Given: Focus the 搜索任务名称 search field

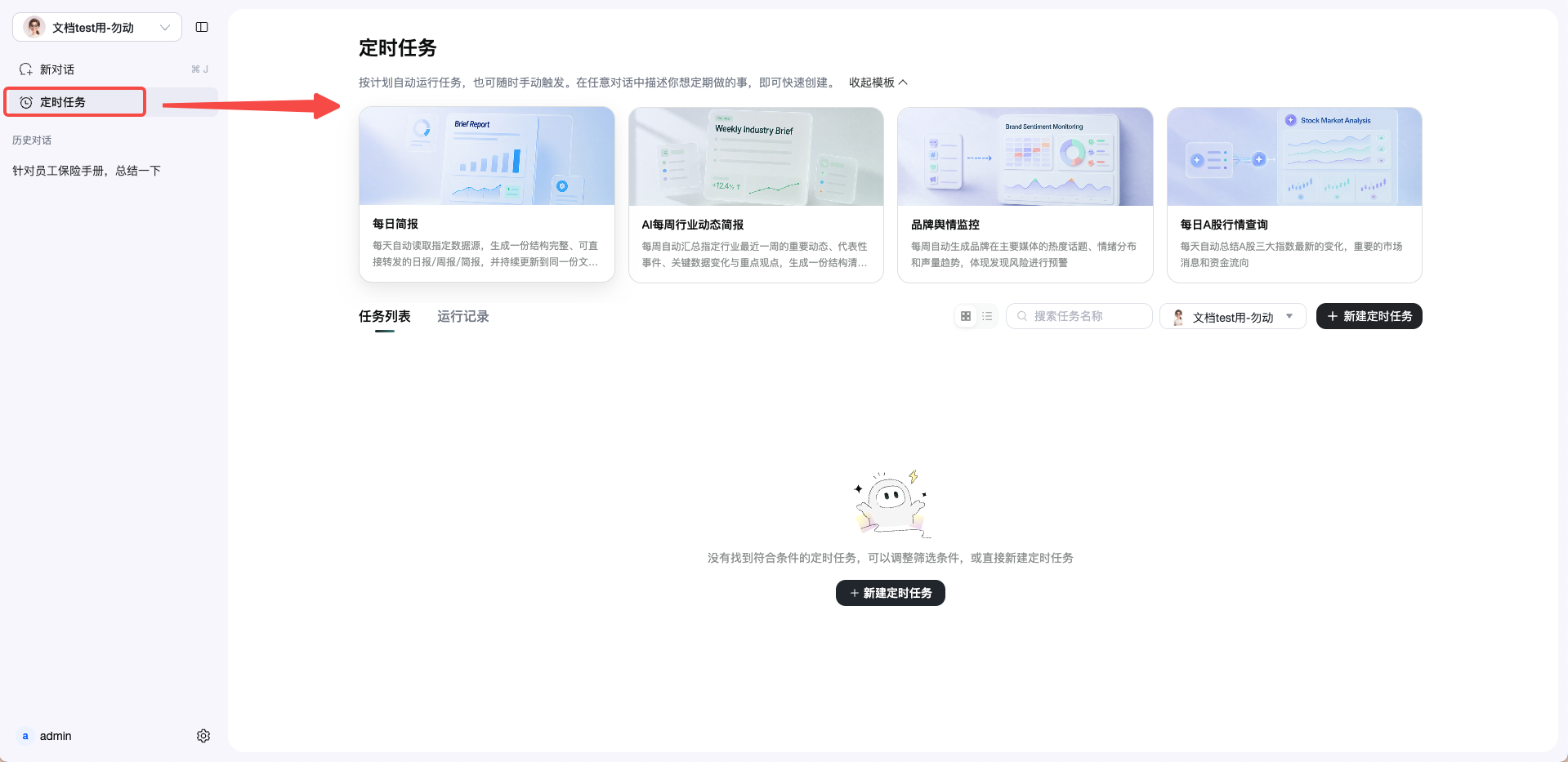Looking at the screenshot, I should [1079, 316].
